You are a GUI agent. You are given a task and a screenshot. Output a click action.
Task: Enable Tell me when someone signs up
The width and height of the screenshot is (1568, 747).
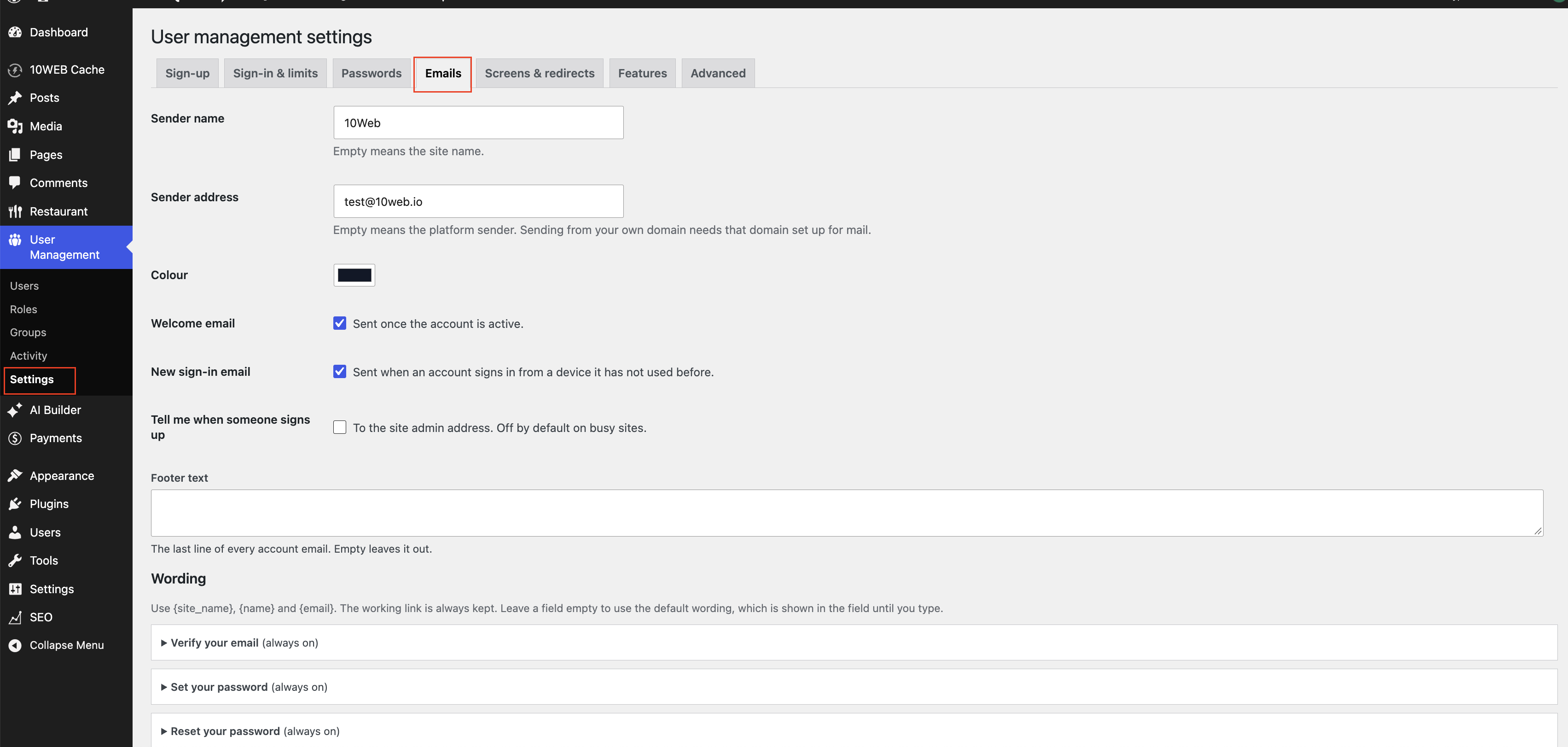coord(340,427)
